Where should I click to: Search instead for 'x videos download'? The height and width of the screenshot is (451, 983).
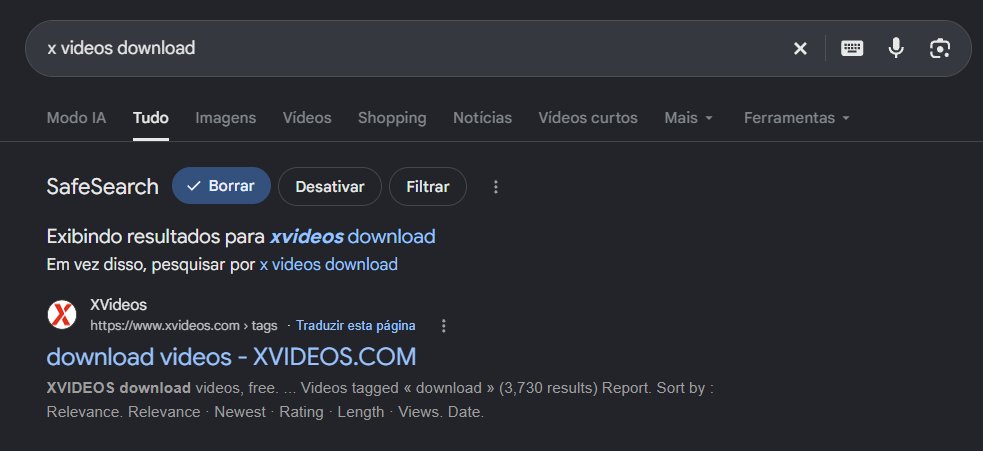click(329, 265)
